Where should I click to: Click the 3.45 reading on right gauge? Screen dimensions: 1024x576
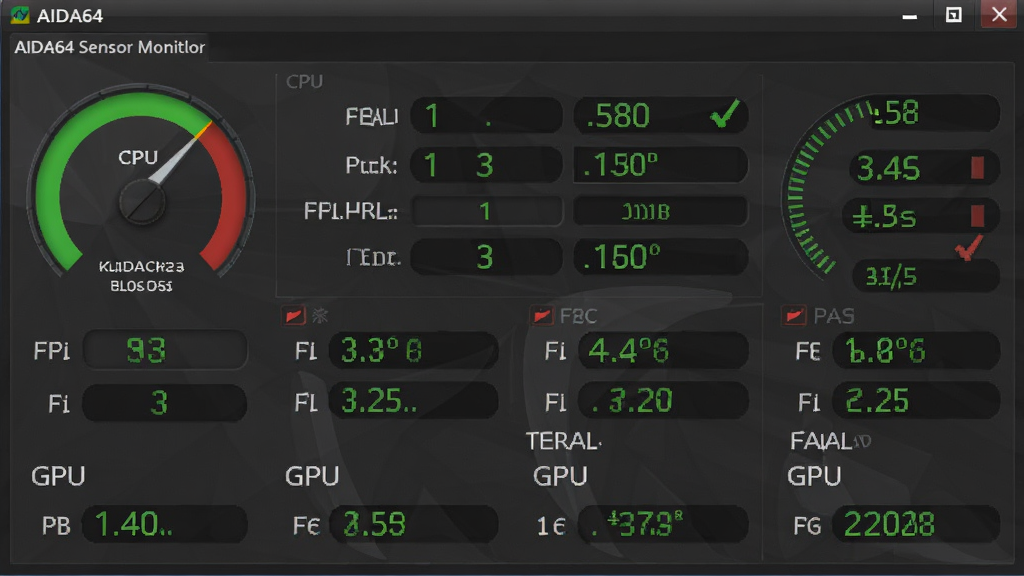click(x=888, y=168)
